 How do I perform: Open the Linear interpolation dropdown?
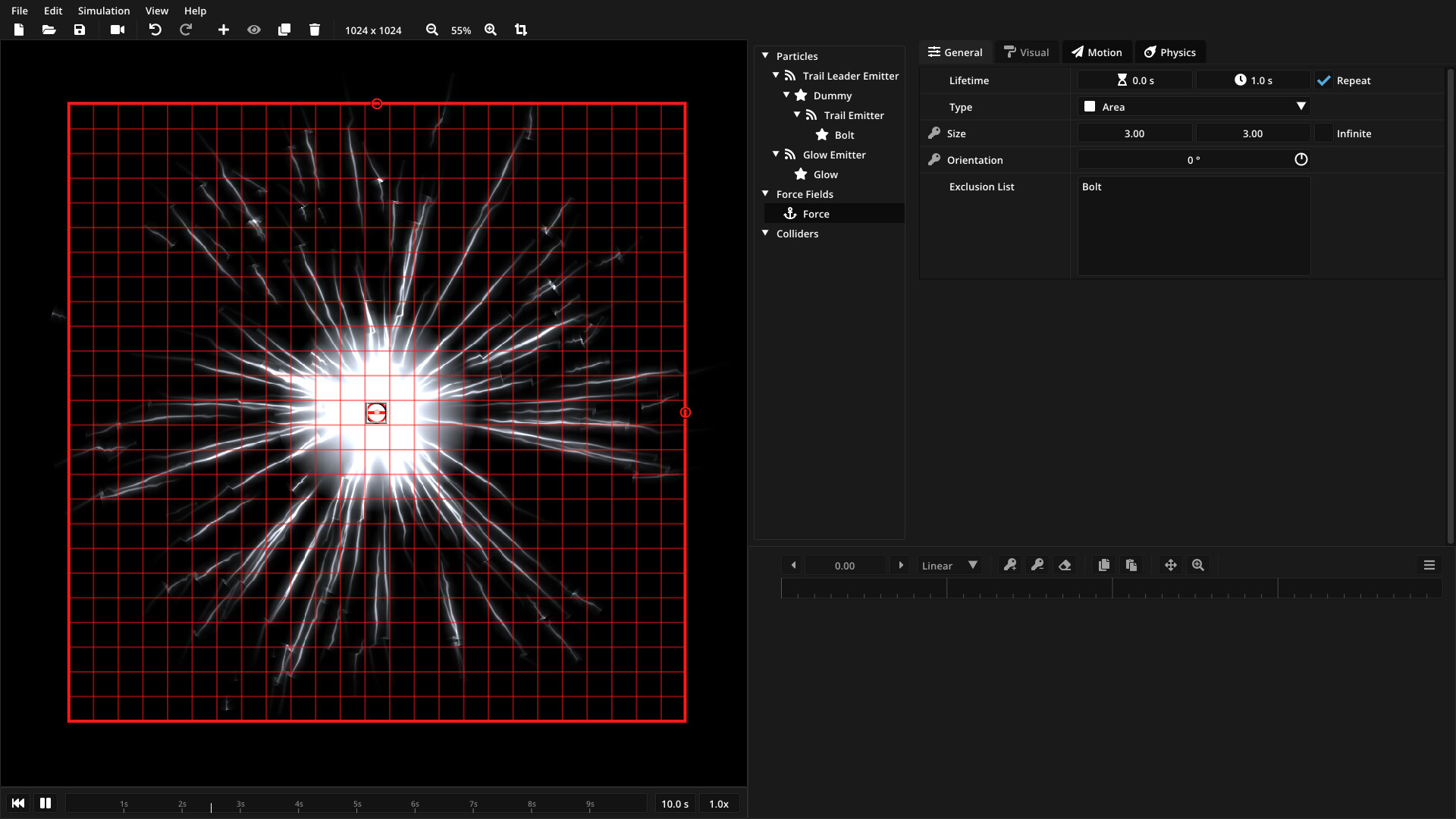click(x=949, y=566)
